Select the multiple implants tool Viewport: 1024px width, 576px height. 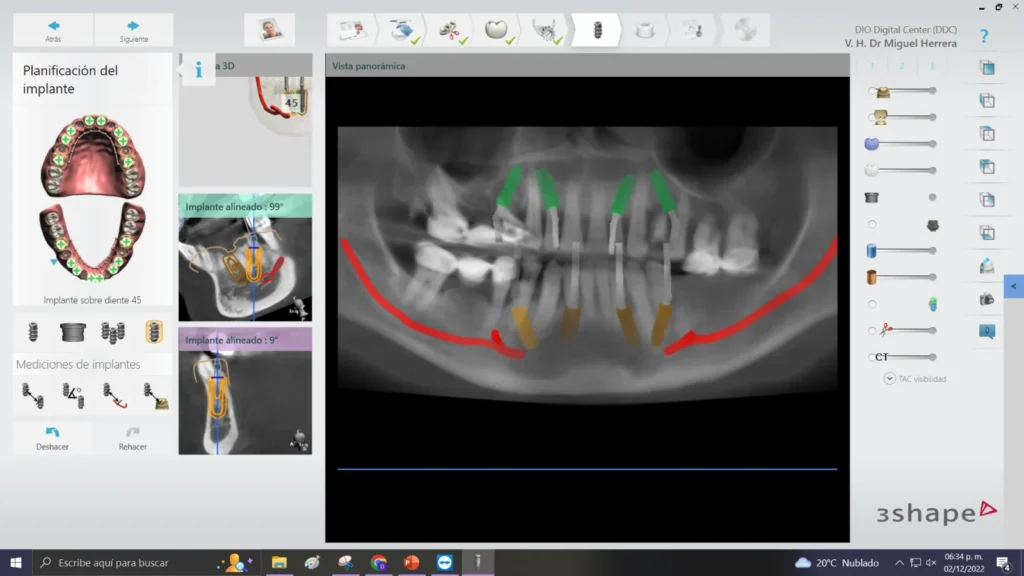click(113, 332)
